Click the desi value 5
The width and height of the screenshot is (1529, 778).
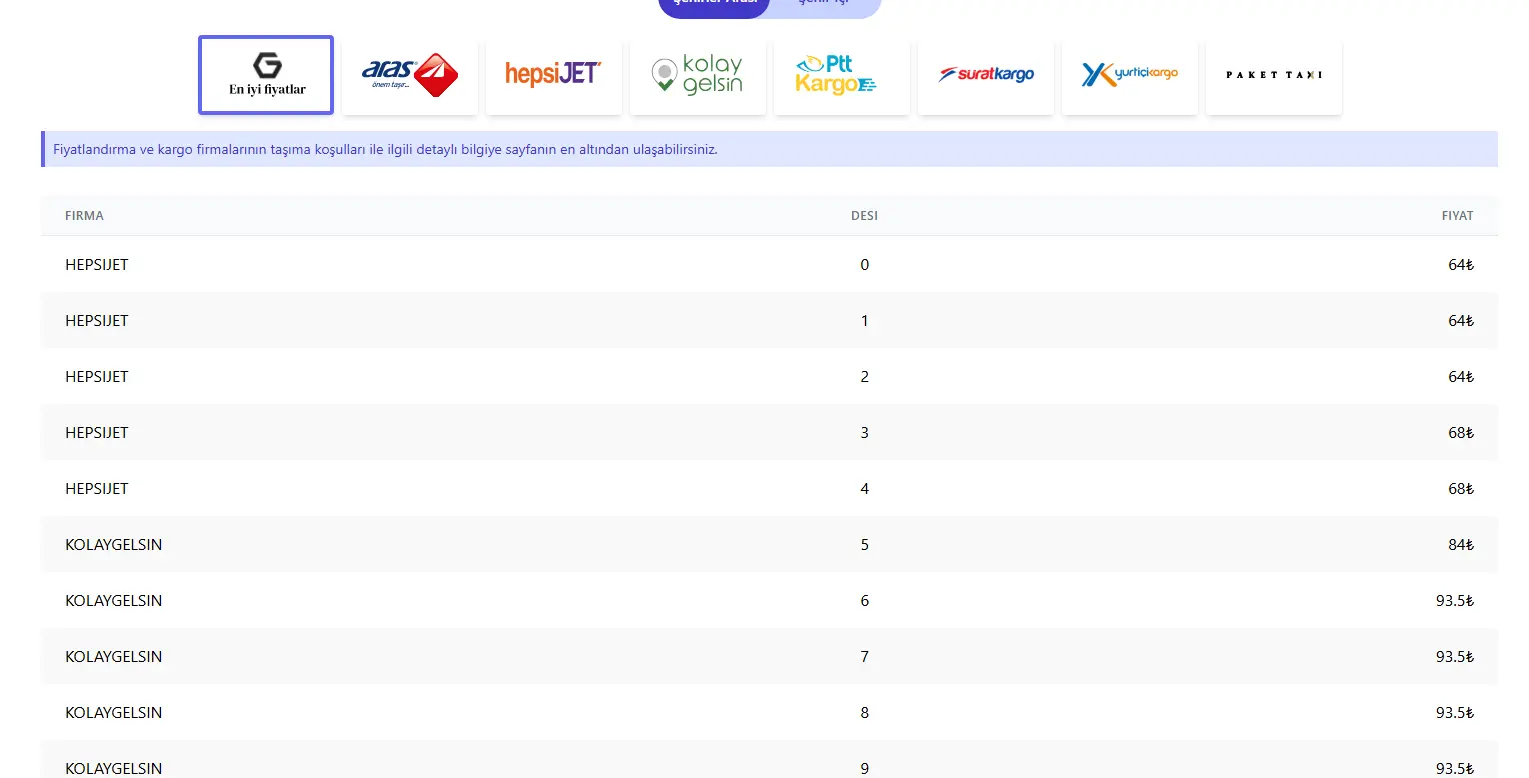pos(865,545)
